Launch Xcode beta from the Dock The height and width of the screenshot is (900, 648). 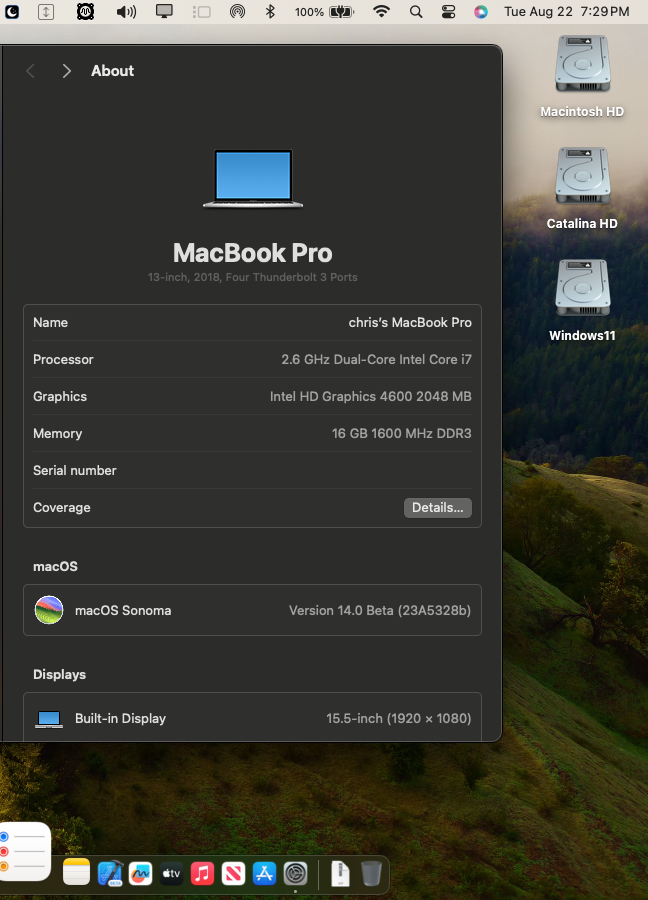coord(110,874)
